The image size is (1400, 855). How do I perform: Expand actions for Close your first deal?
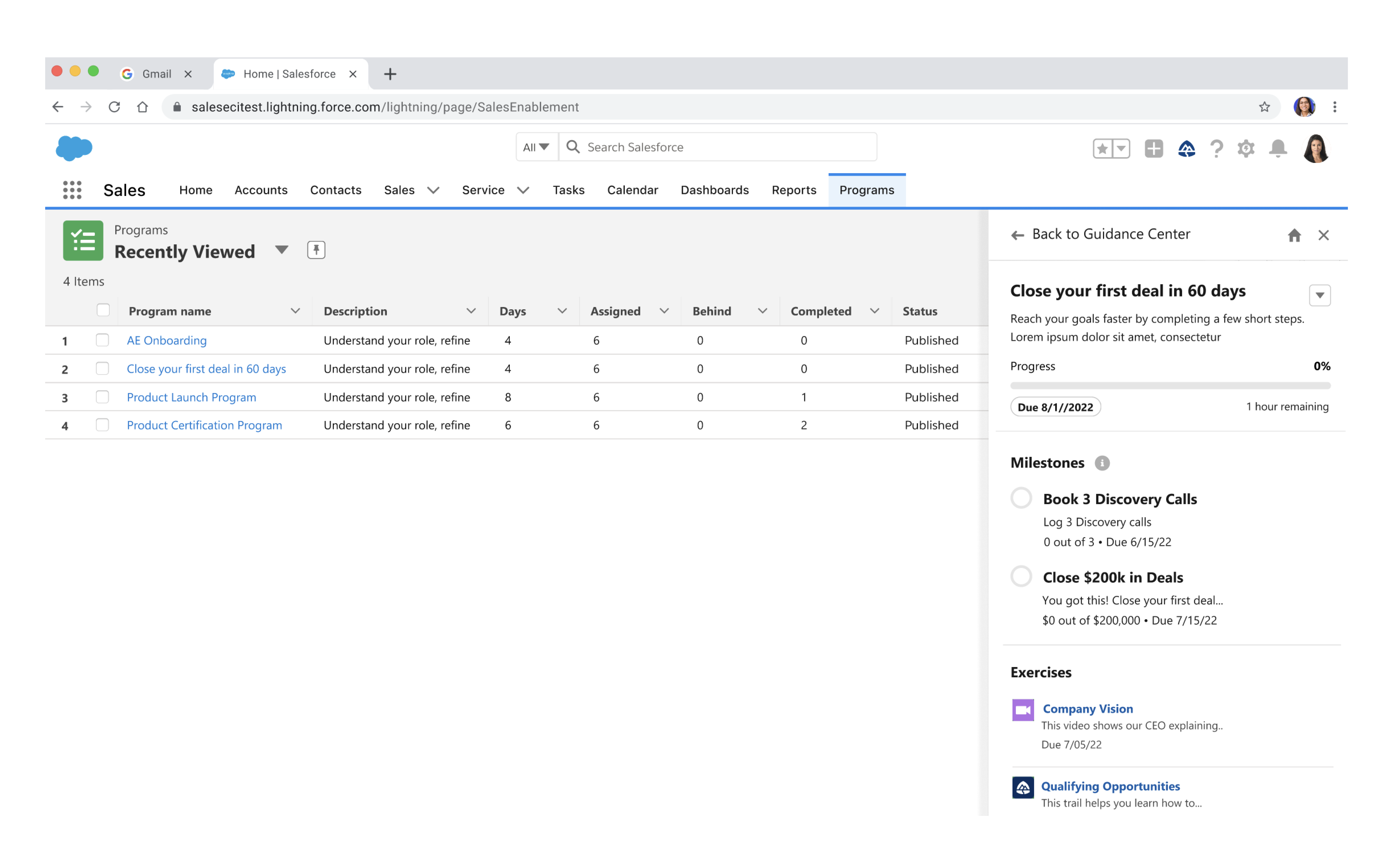click(x=1321, y=295)
